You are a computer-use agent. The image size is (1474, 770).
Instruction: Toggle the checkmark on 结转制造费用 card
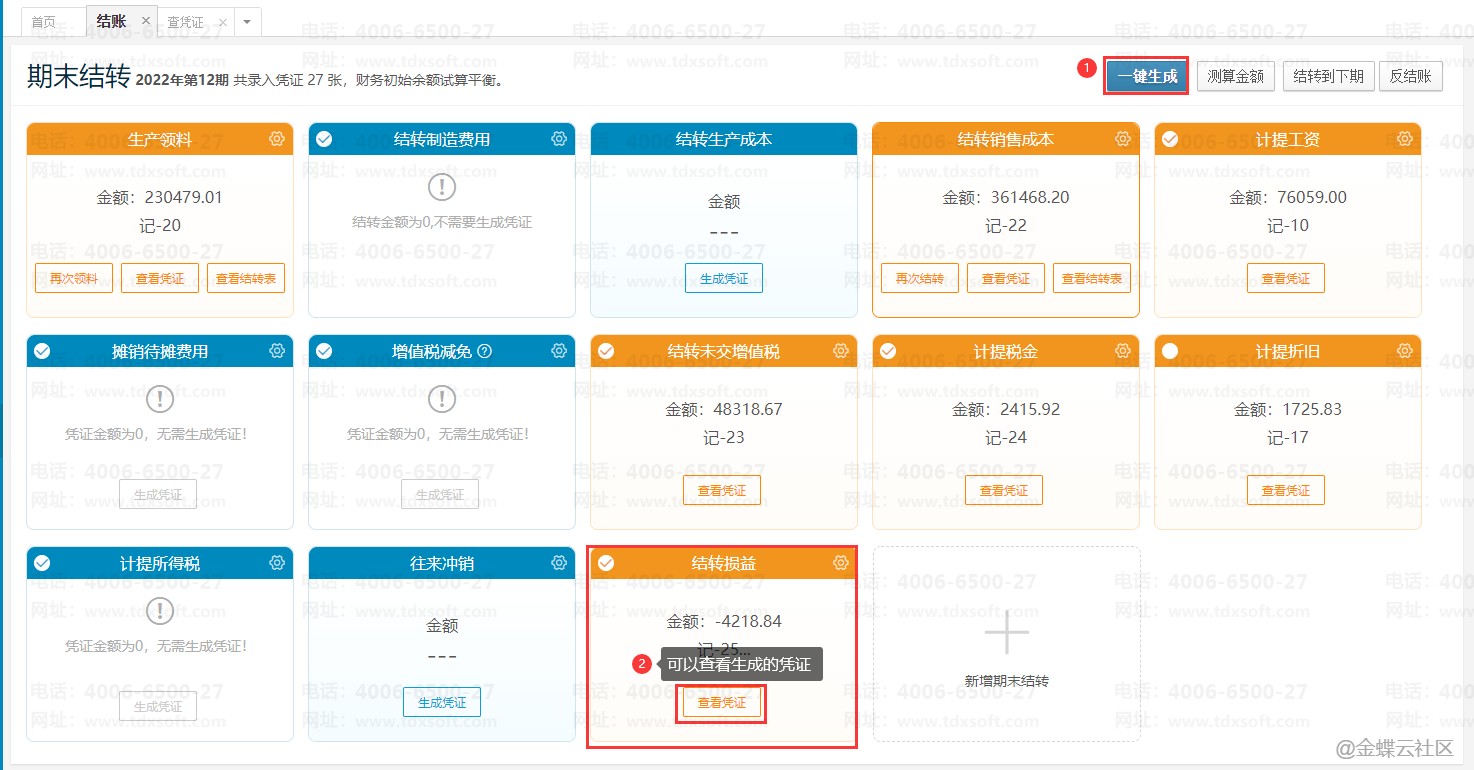pyautogui.click(x=324, y=139)
